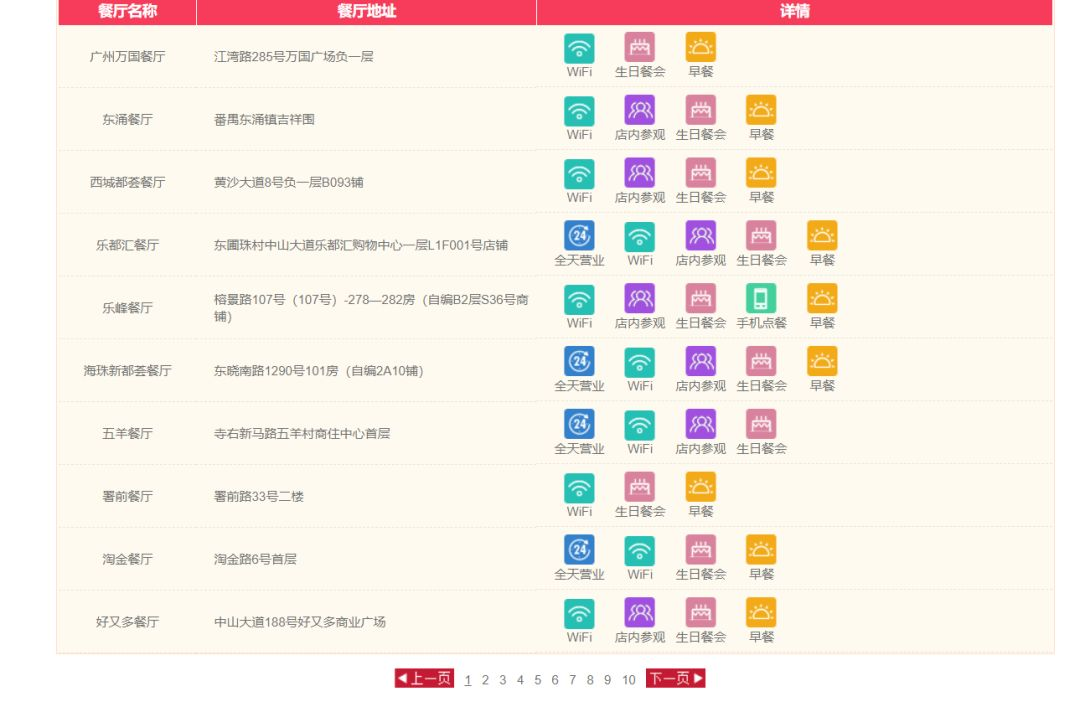Jump to page 10 of results

click(628, 680)
